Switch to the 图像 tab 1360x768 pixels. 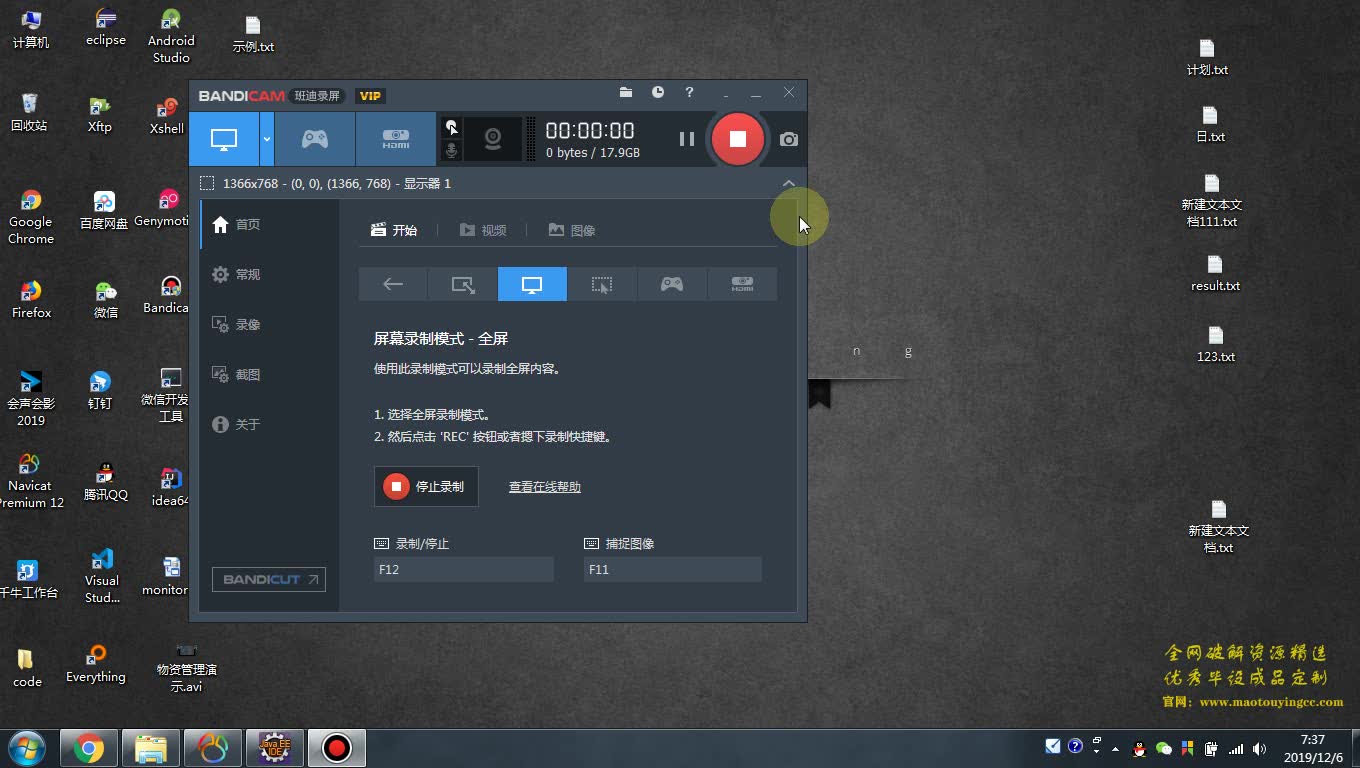pos(572,230)
